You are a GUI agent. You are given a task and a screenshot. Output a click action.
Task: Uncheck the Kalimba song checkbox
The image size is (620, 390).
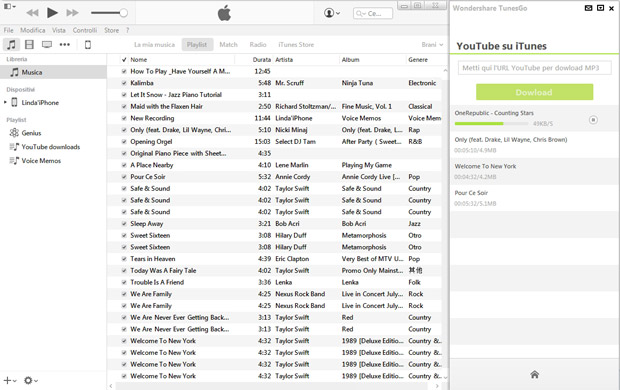point(124,83)
